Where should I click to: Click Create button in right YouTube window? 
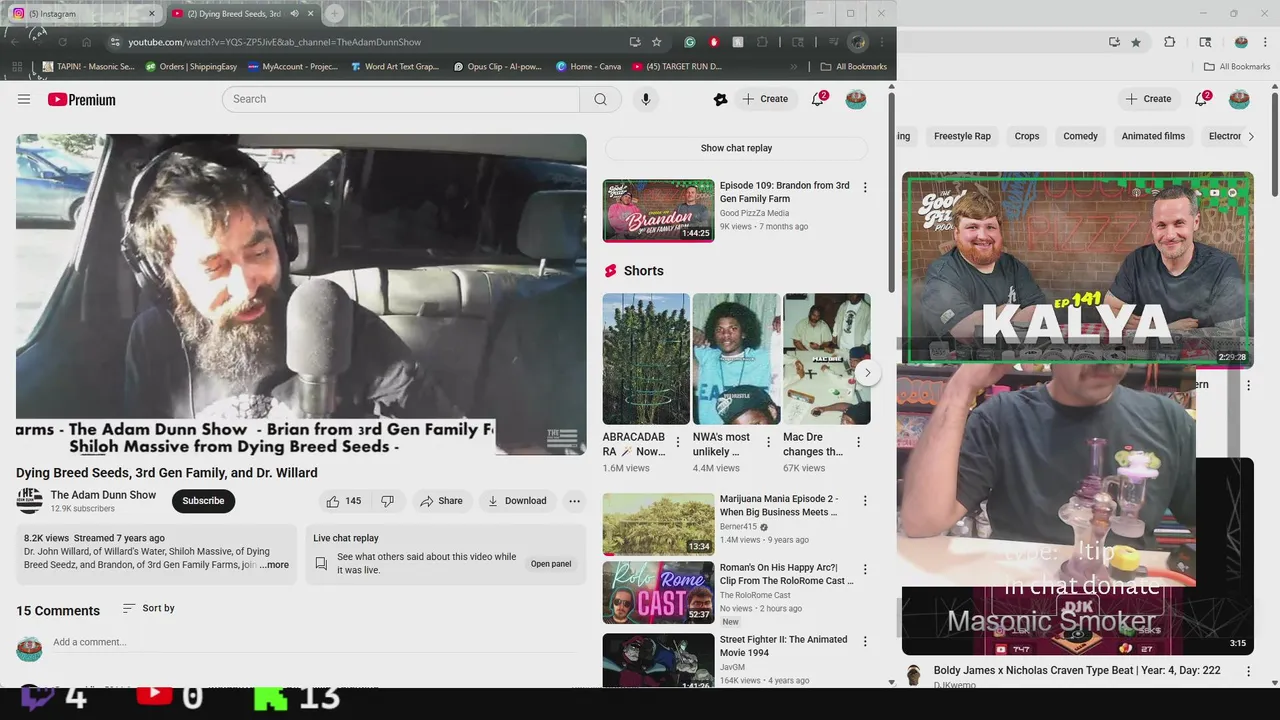1148,99
